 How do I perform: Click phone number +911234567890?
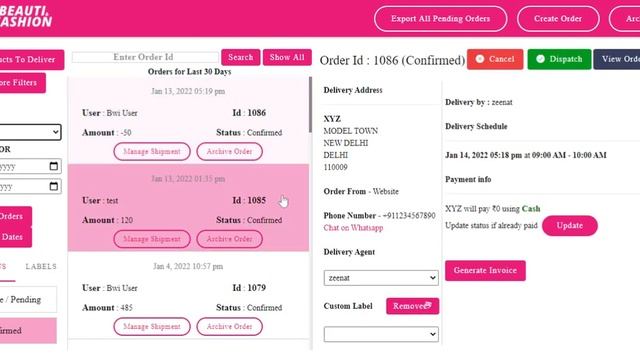click(409, 216)
